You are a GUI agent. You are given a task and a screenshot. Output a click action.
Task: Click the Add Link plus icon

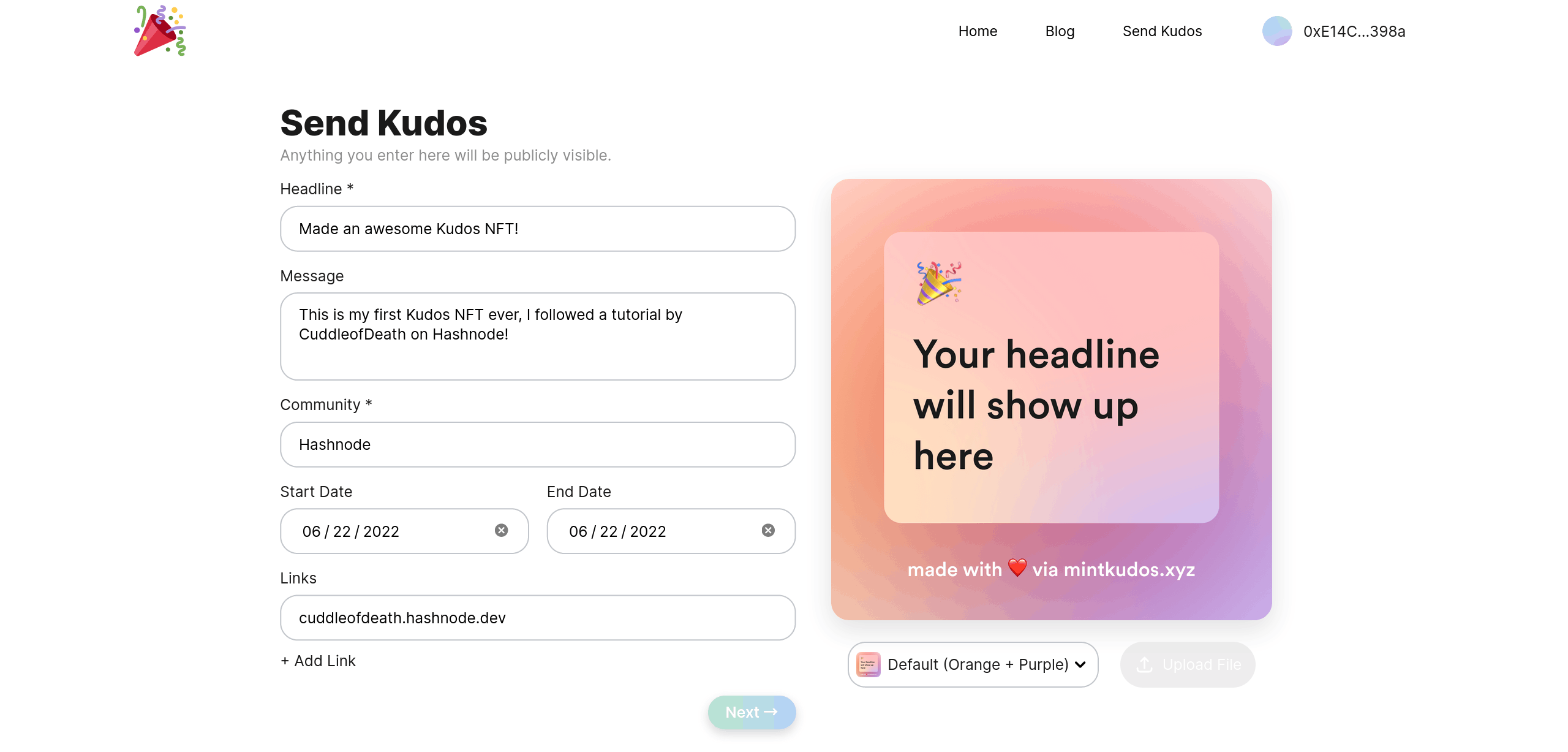point(285,661)
